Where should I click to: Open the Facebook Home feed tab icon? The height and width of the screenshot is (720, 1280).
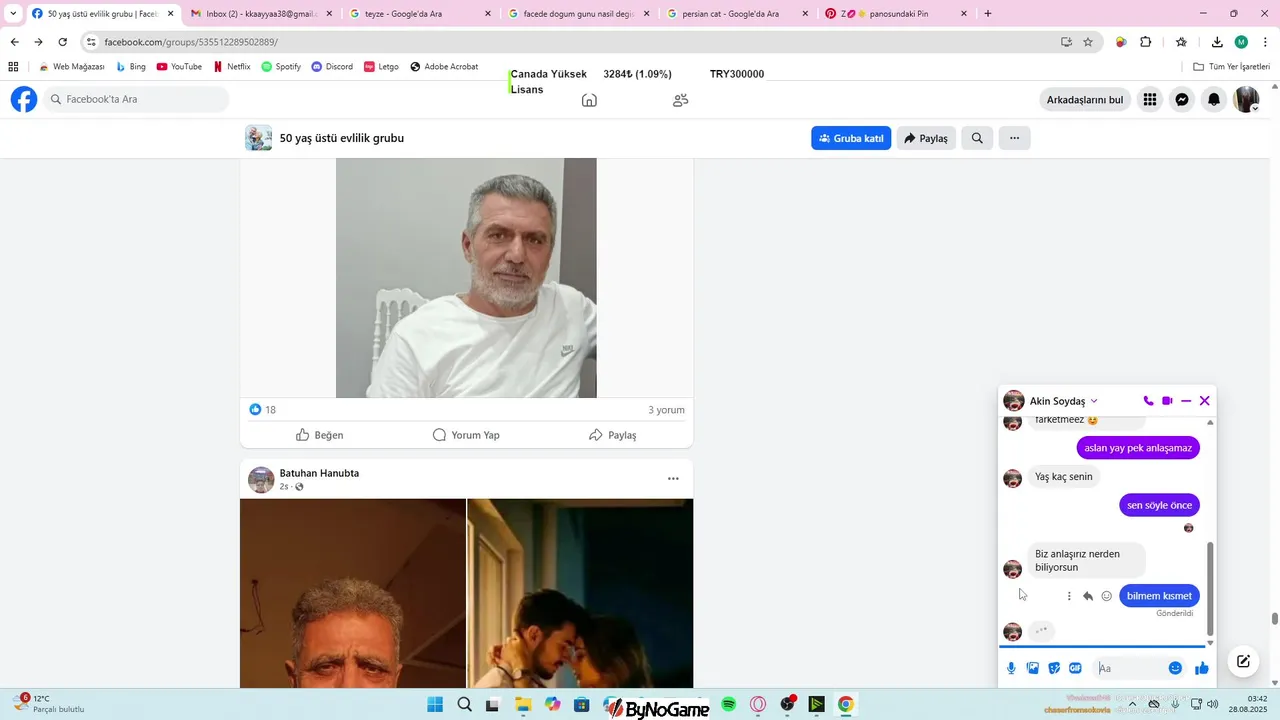point(589,100)
